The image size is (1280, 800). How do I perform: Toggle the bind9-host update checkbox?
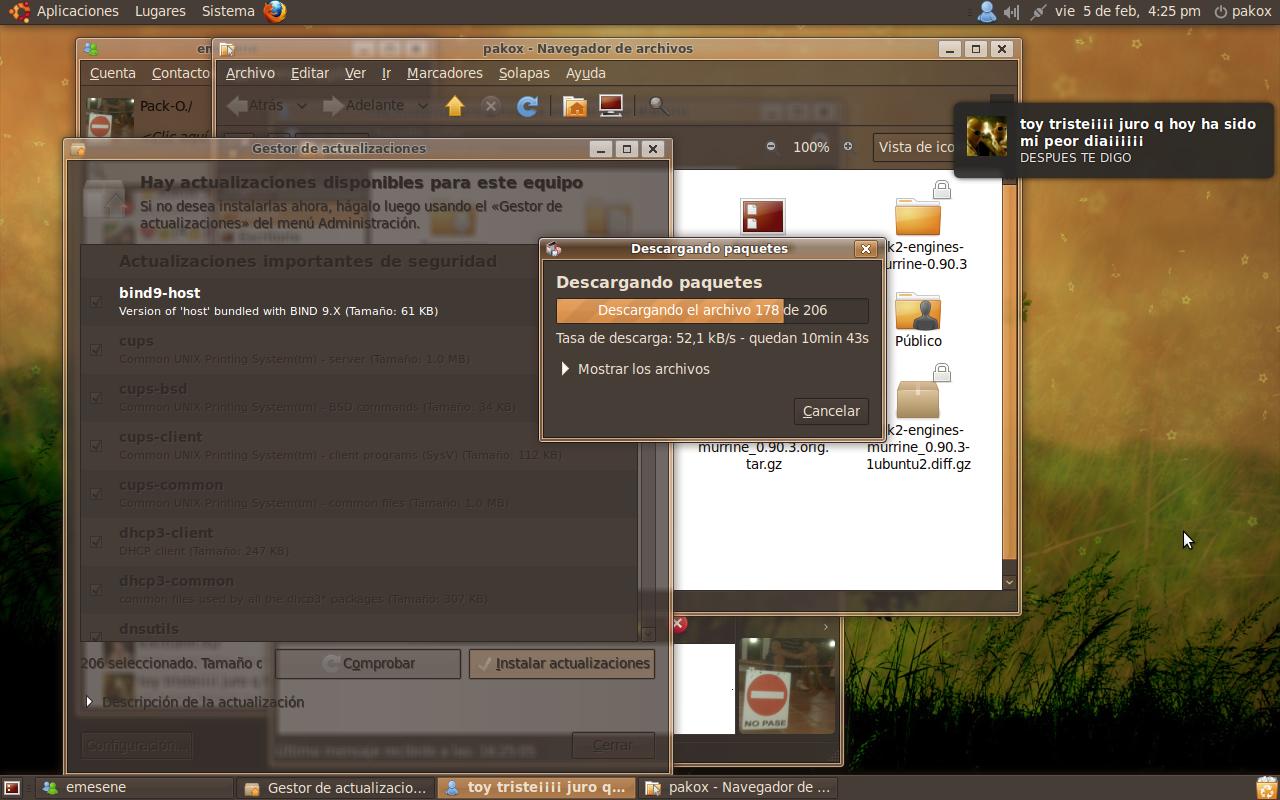click(x=96, y=301)
